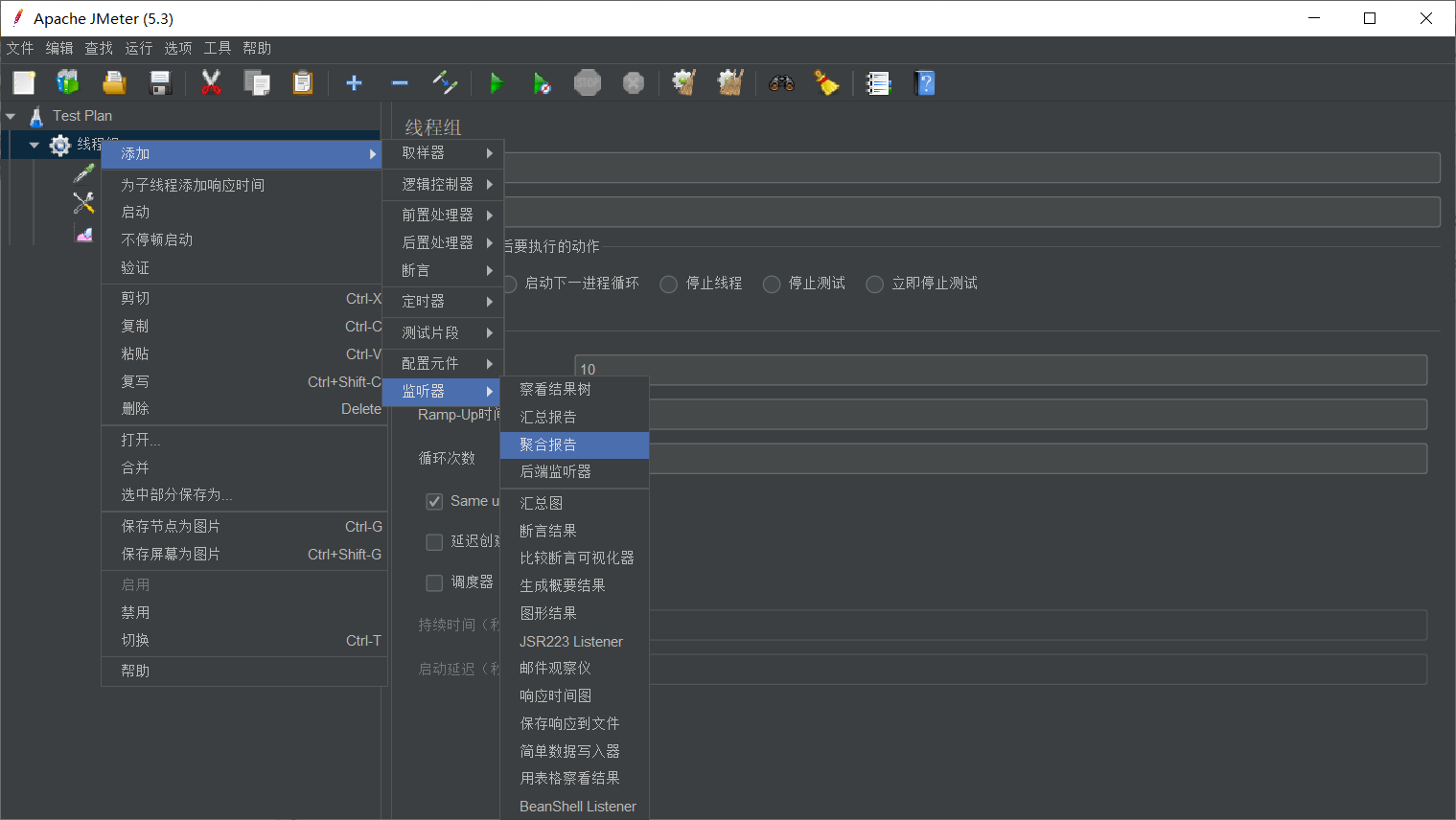
Task: Open the 帮助 menu in menu bar
Action: (x=257, y=49)
